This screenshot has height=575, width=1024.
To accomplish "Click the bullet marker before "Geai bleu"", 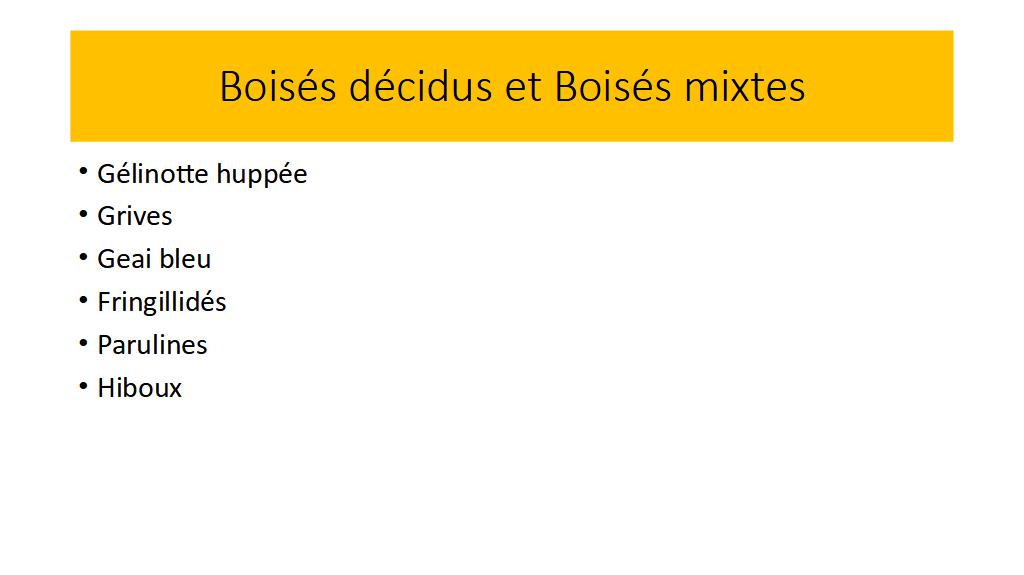I will [x=83, y=258].
